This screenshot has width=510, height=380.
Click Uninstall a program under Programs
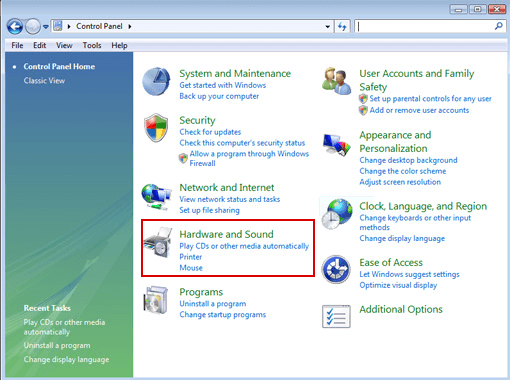coord(213,304)
